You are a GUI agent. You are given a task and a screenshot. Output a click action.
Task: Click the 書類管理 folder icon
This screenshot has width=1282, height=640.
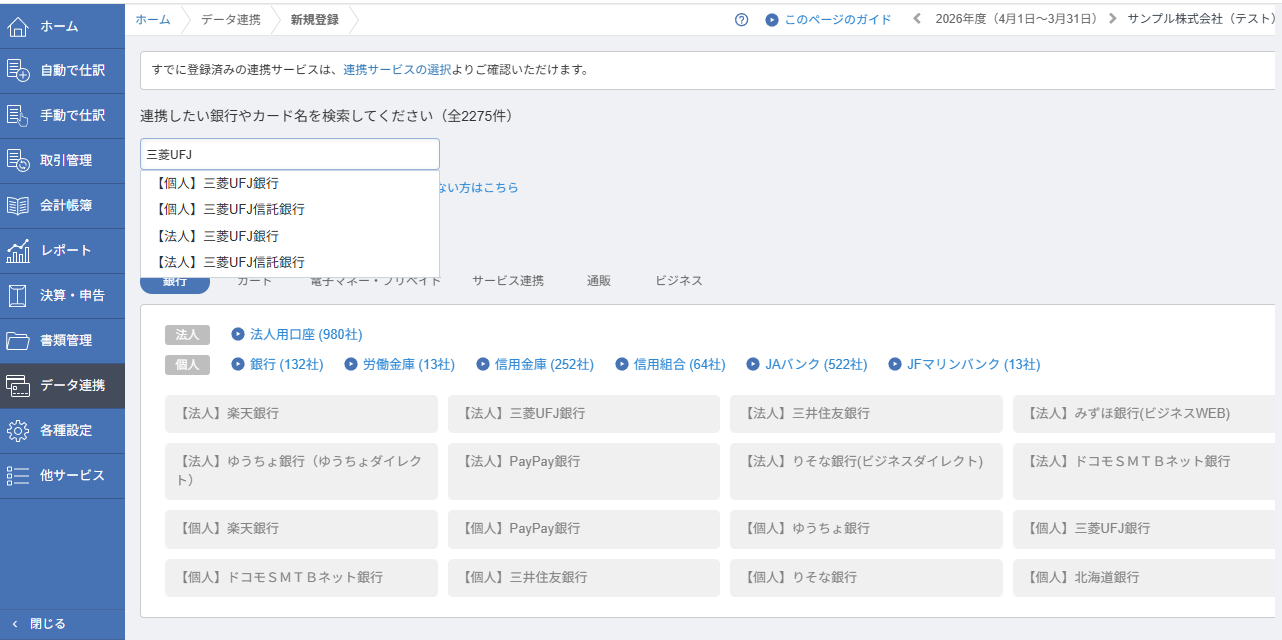coord(18,341)
